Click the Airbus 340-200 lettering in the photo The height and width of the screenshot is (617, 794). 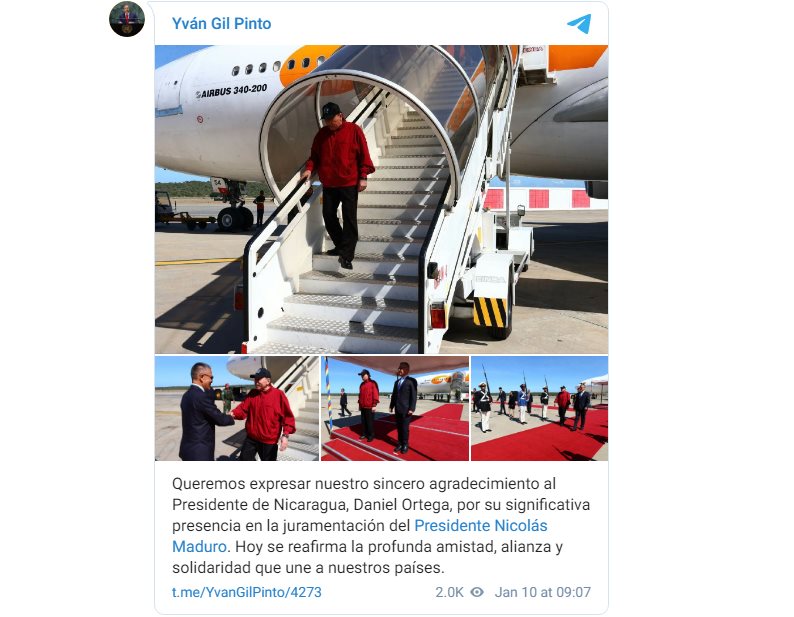point(231,91)
